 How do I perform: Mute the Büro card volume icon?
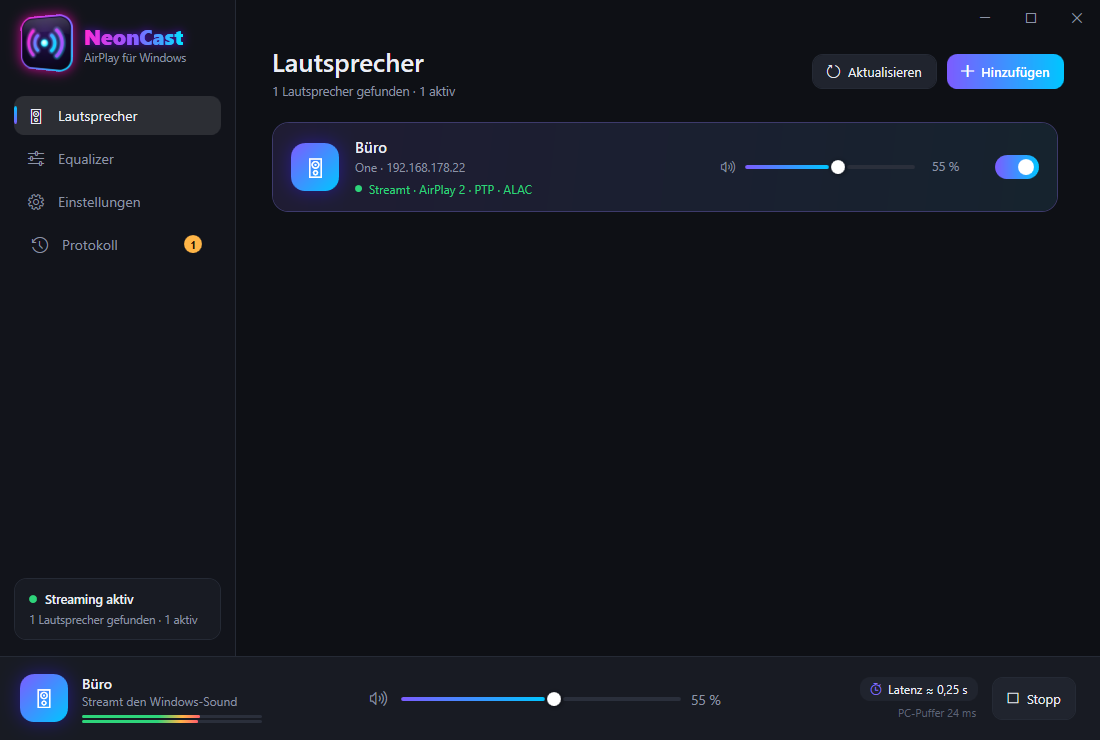(x=727, y=167)
